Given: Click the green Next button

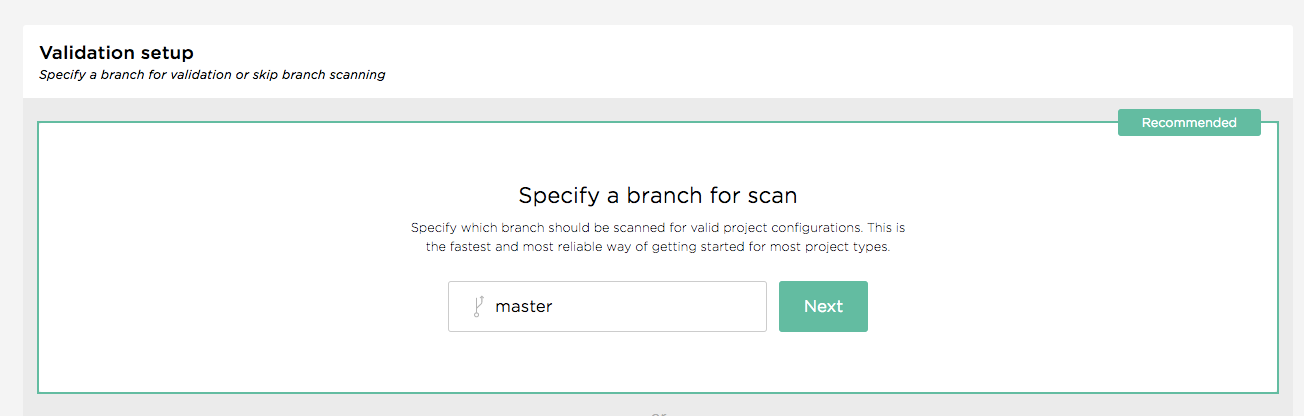Looking at the screenshot, I should coord(823,306).
